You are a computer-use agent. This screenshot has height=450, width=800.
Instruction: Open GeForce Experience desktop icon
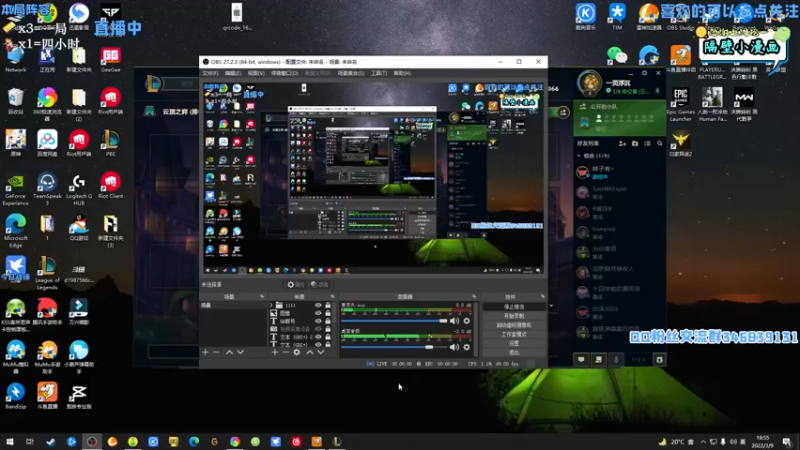15,189
